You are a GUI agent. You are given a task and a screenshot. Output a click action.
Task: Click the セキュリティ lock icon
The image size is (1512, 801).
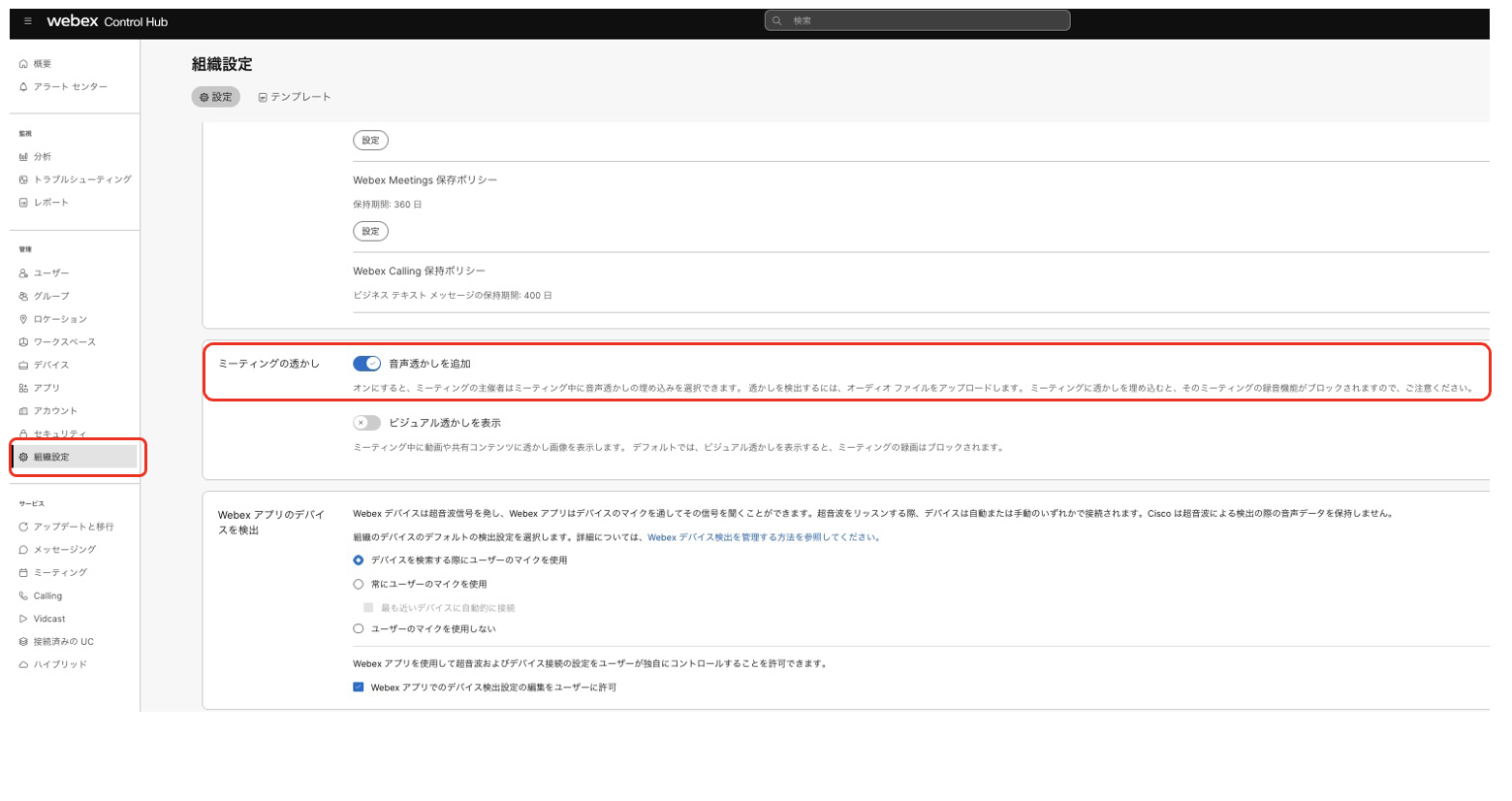pos(23,434)
